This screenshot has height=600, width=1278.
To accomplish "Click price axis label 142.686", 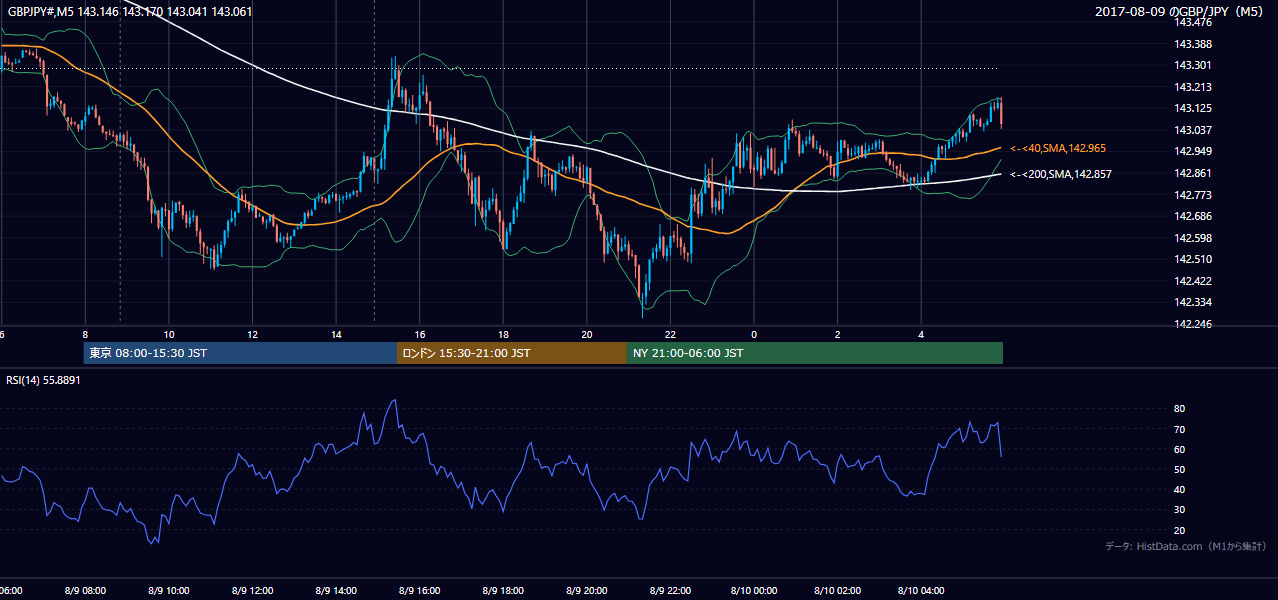I will [1193, 216].
